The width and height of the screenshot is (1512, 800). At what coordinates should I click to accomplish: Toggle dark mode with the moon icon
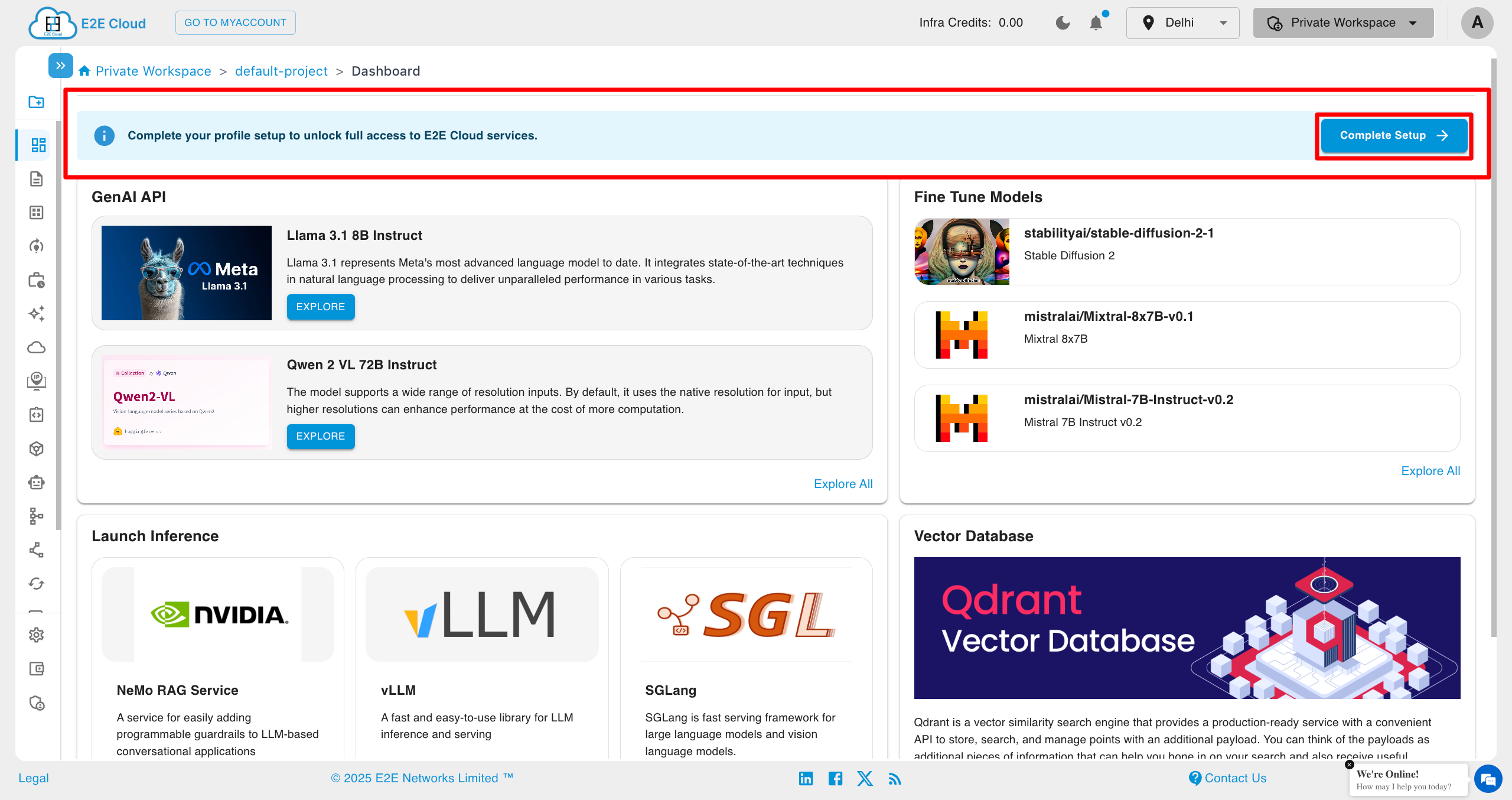pos(1063,23)
